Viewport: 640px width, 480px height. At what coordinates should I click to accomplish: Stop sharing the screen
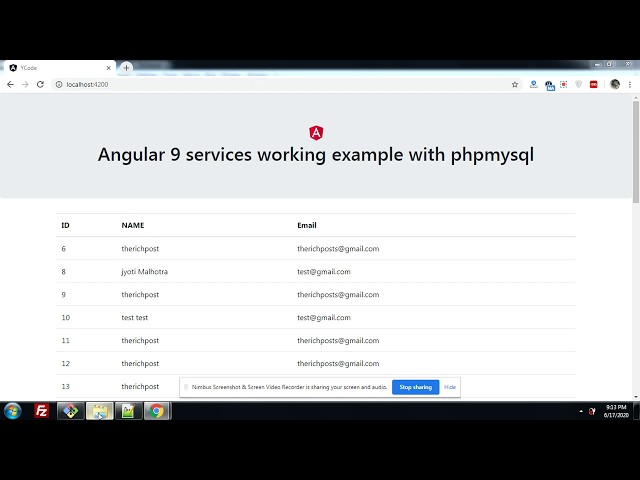point(415,387)
